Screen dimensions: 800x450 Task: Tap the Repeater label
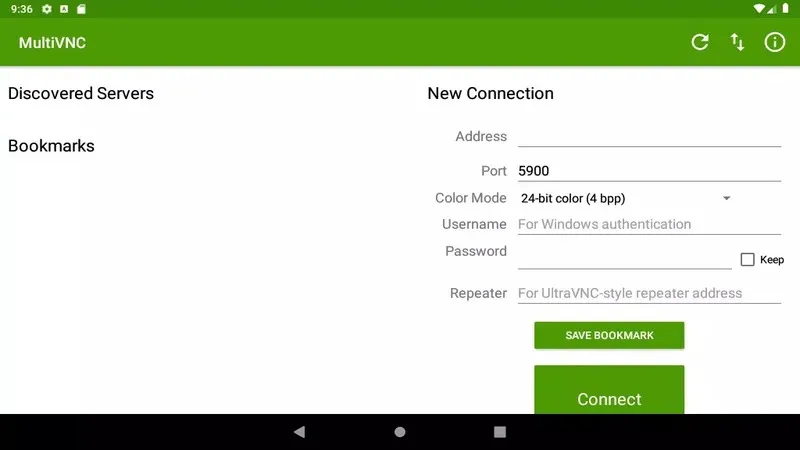(x=478, y=293)
